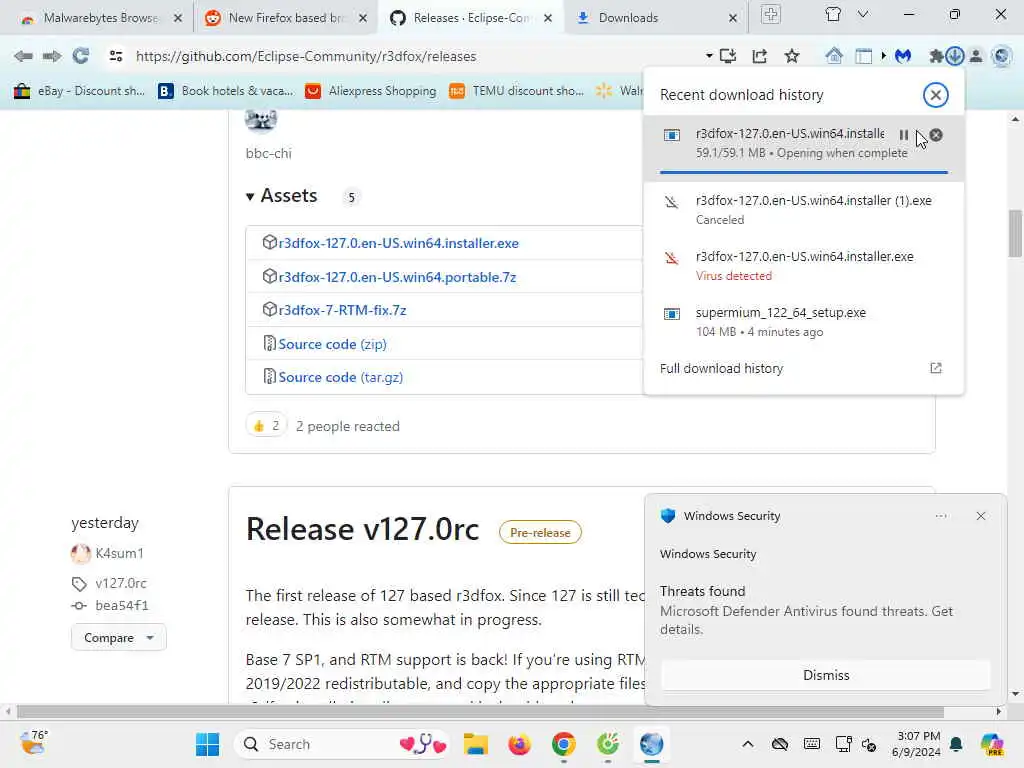Bookmark this page with the star icon

coord(792,56)
